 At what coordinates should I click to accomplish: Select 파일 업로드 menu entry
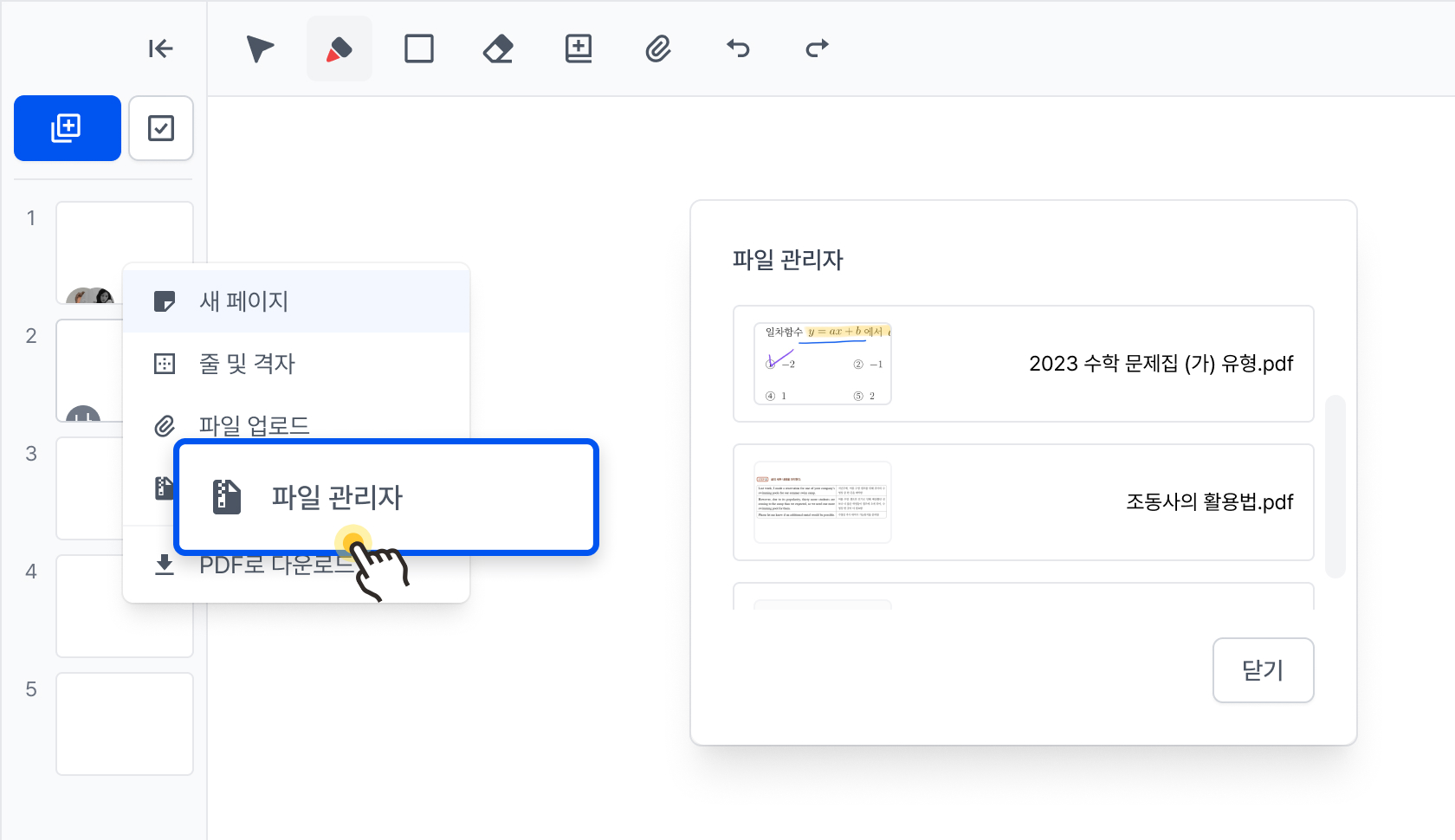[296, 425]
